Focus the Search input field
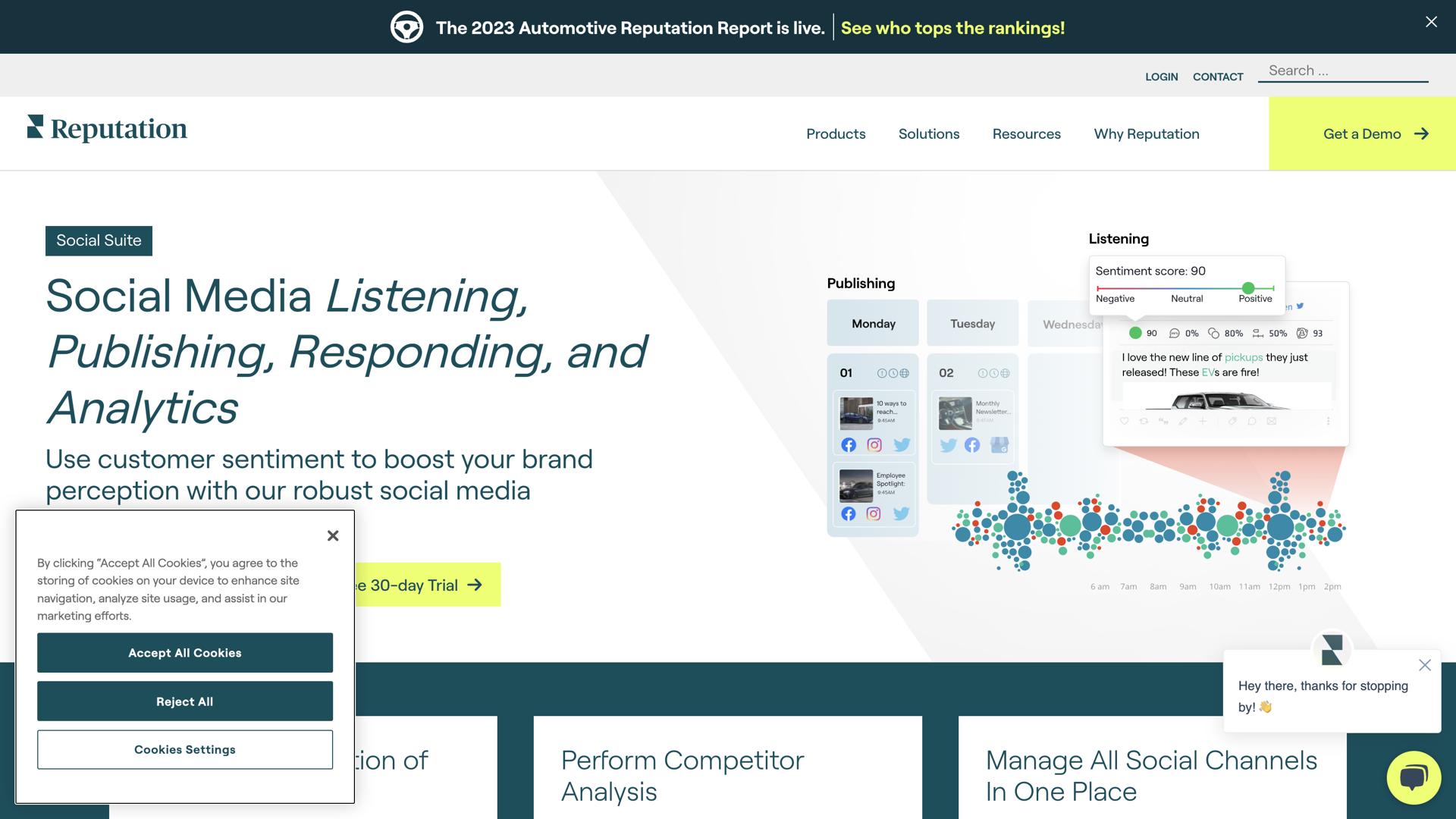The width and height of the screenshot is (1456, 819). tap(1342, 71)
